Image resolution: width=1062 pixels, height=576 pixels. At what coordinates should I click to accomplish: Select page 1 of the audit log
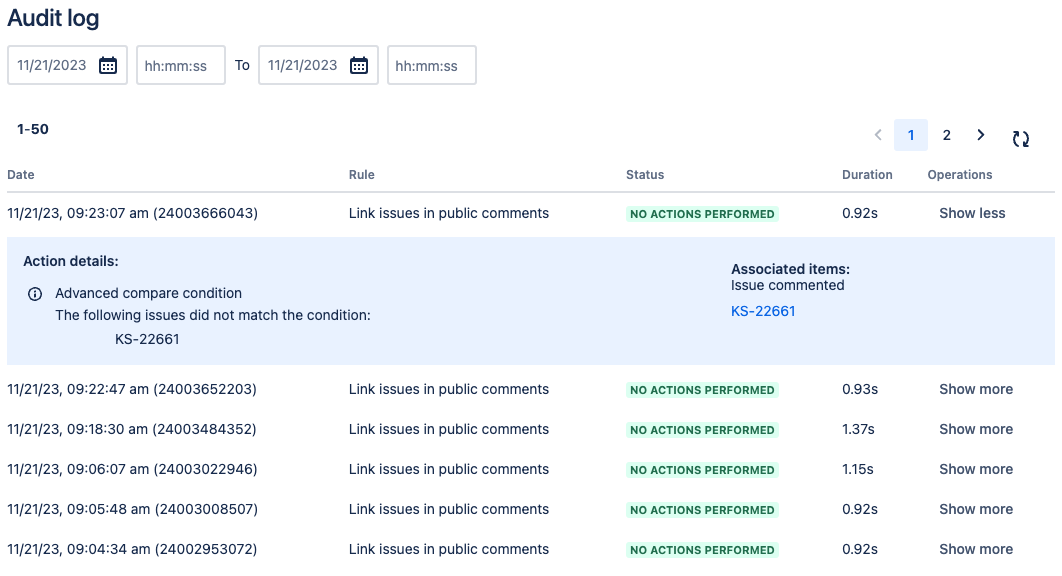coord(911,135)
